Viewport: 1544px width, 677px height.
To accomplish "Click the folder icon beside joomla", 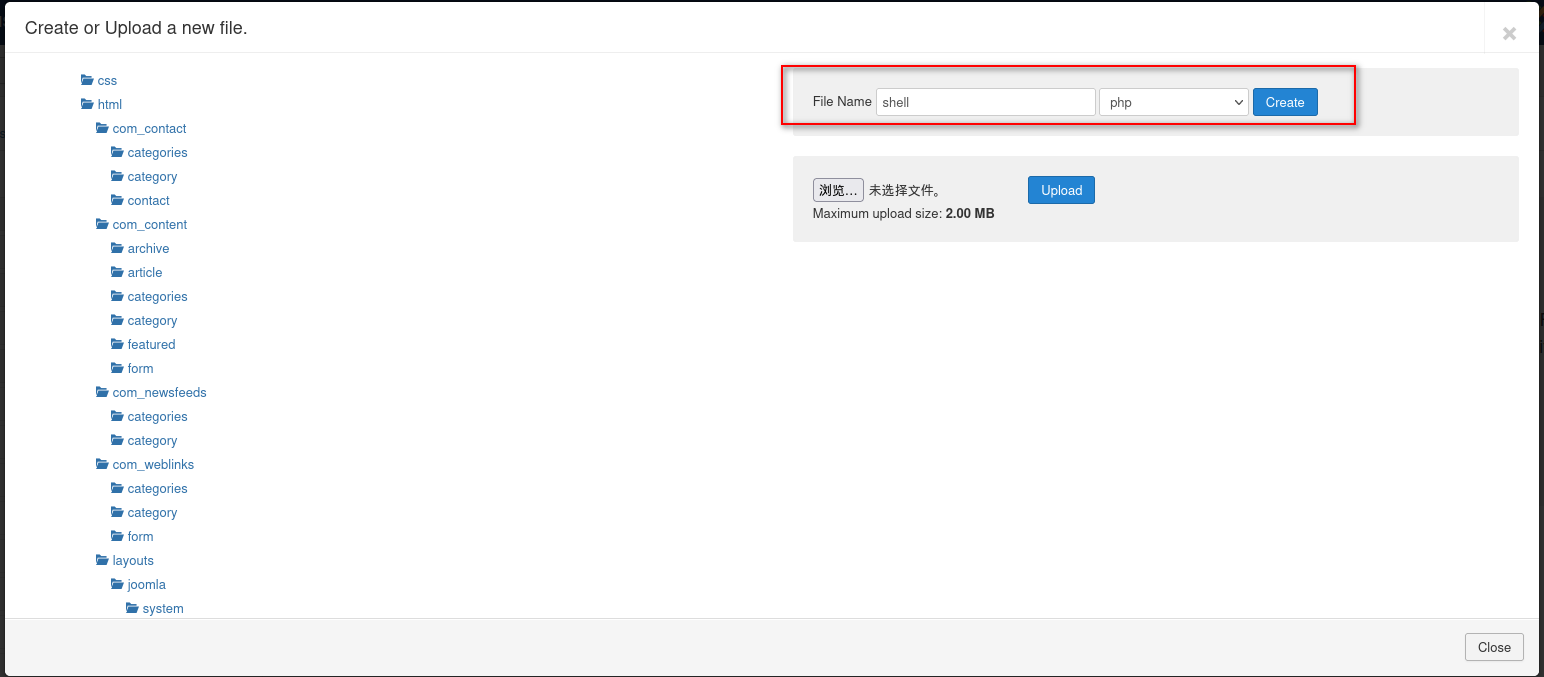I will pyautogui.click(x=117, y=584).
